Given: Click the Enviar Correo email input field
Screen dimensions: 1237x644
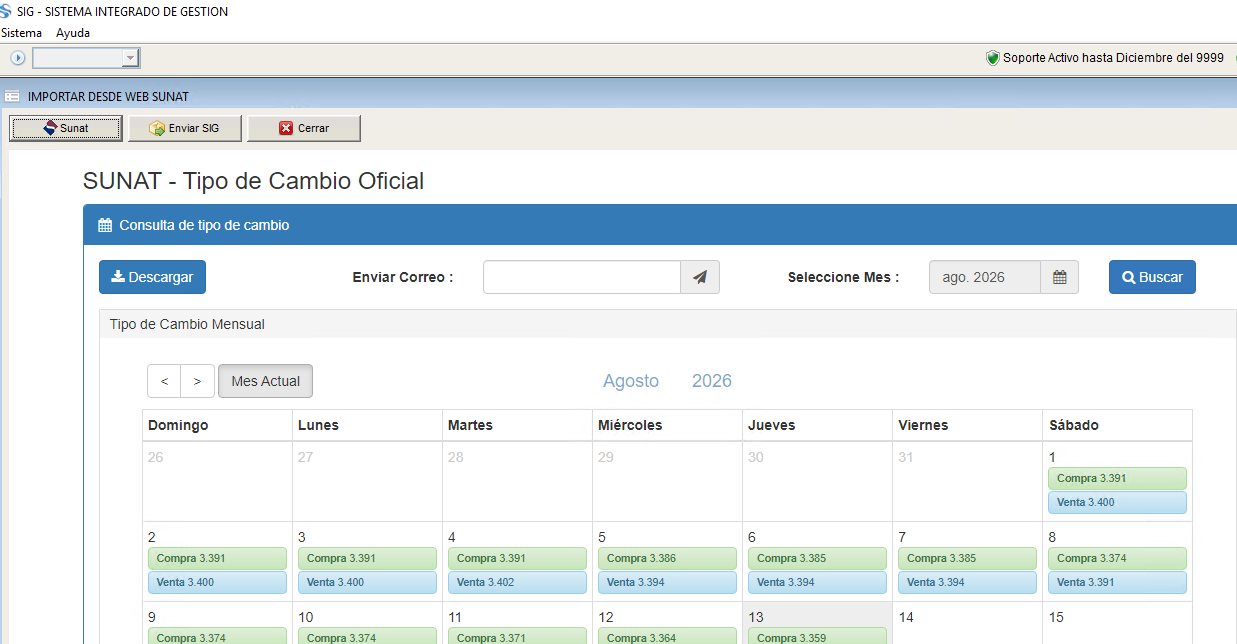Looking at the screenshot, I should click(582, 277).
